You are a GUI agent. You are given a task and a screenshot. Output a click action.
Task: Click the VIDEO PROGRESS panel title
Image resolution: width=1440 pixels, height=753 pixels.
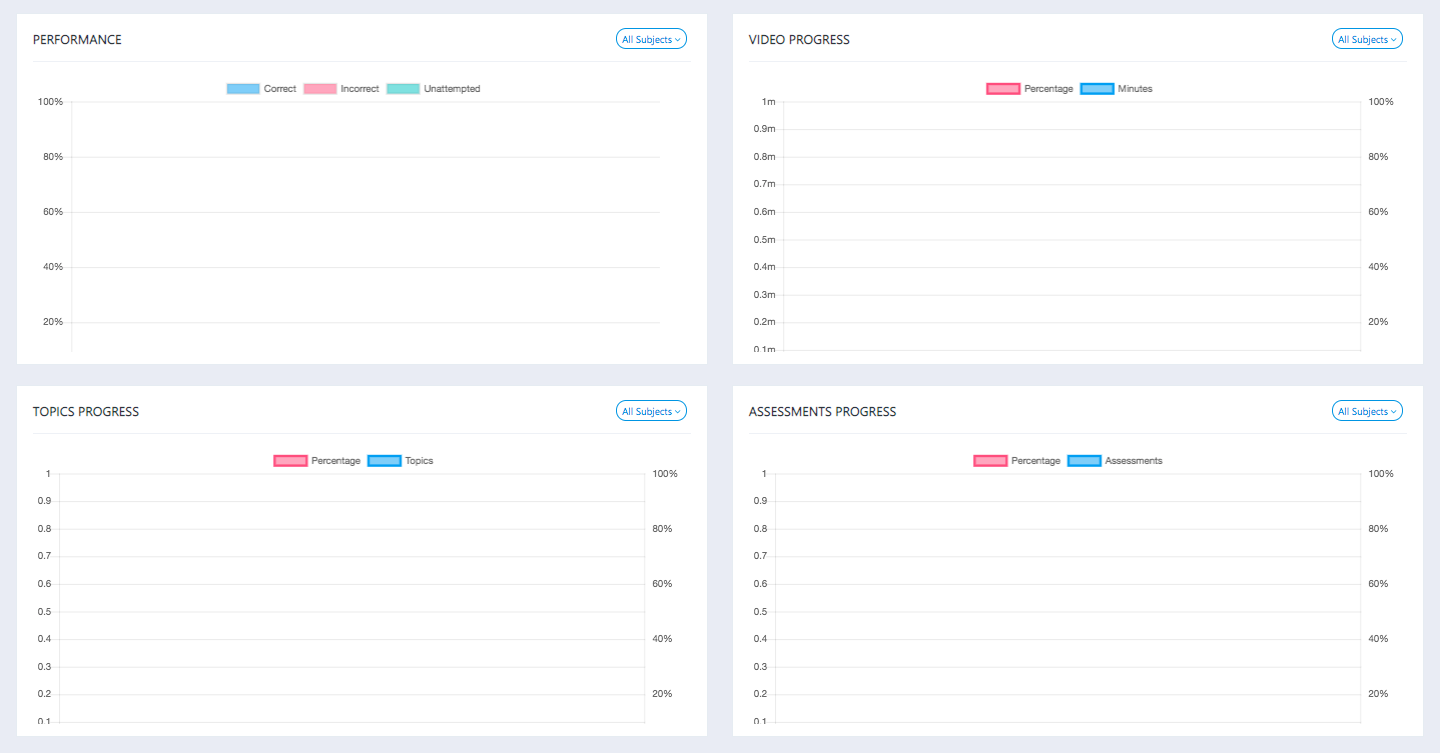[799, 40]
